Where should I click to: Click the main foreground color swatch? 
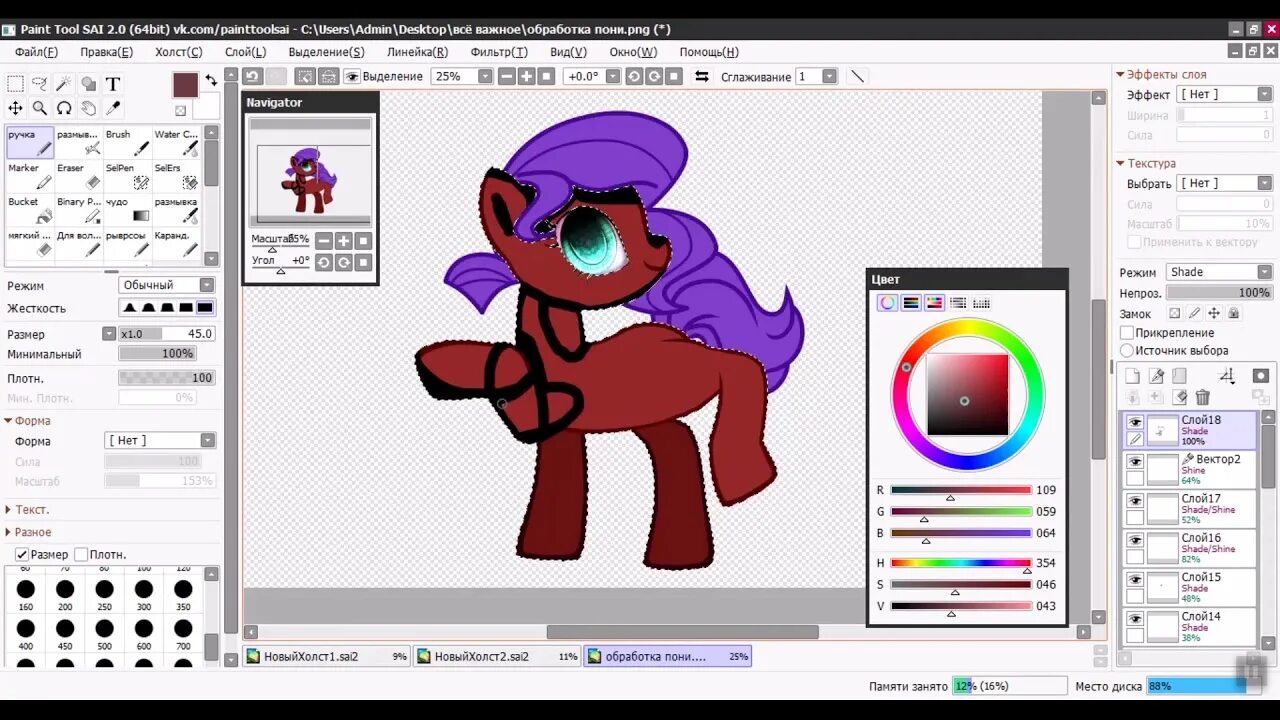(x=185, y=85)
